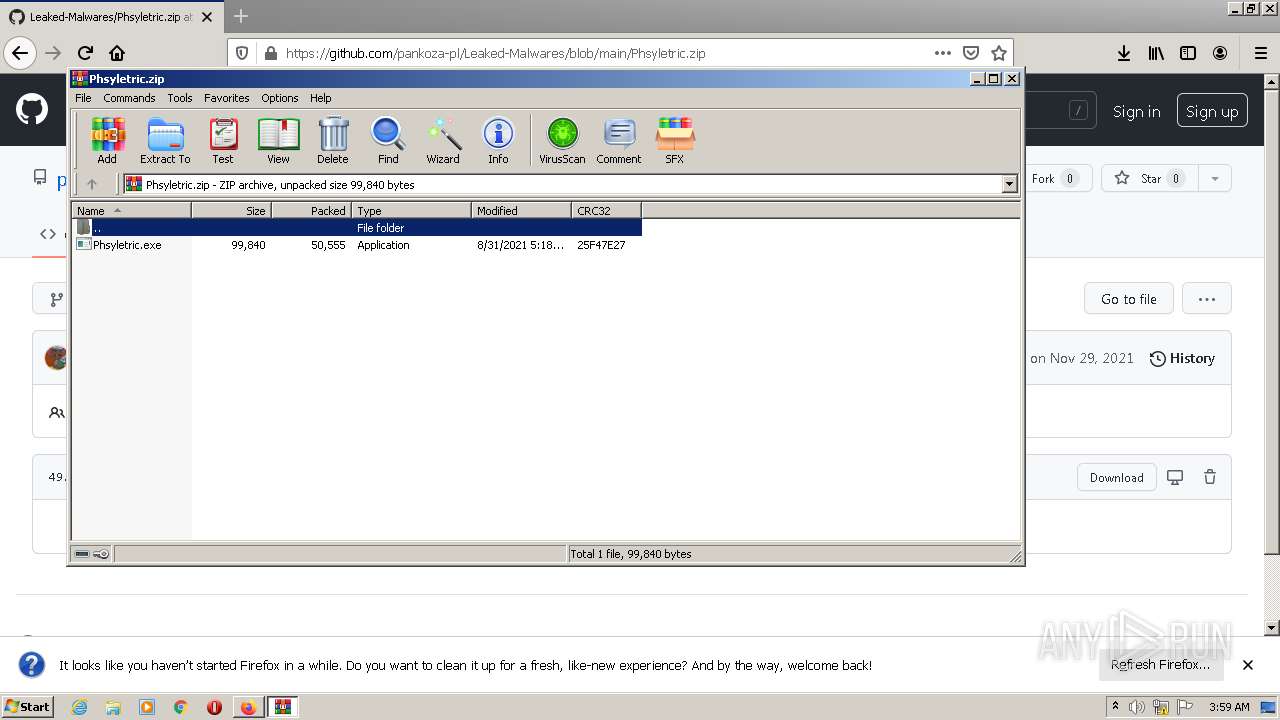Open Chrome from the taskbar
Screen dimensions: 1280x720
click(x=180, y=707)
